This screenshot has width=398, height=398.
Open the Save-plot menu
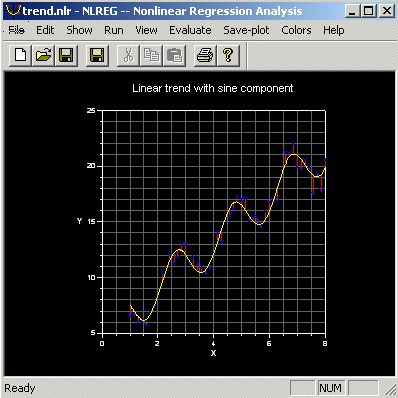point(246,30)
